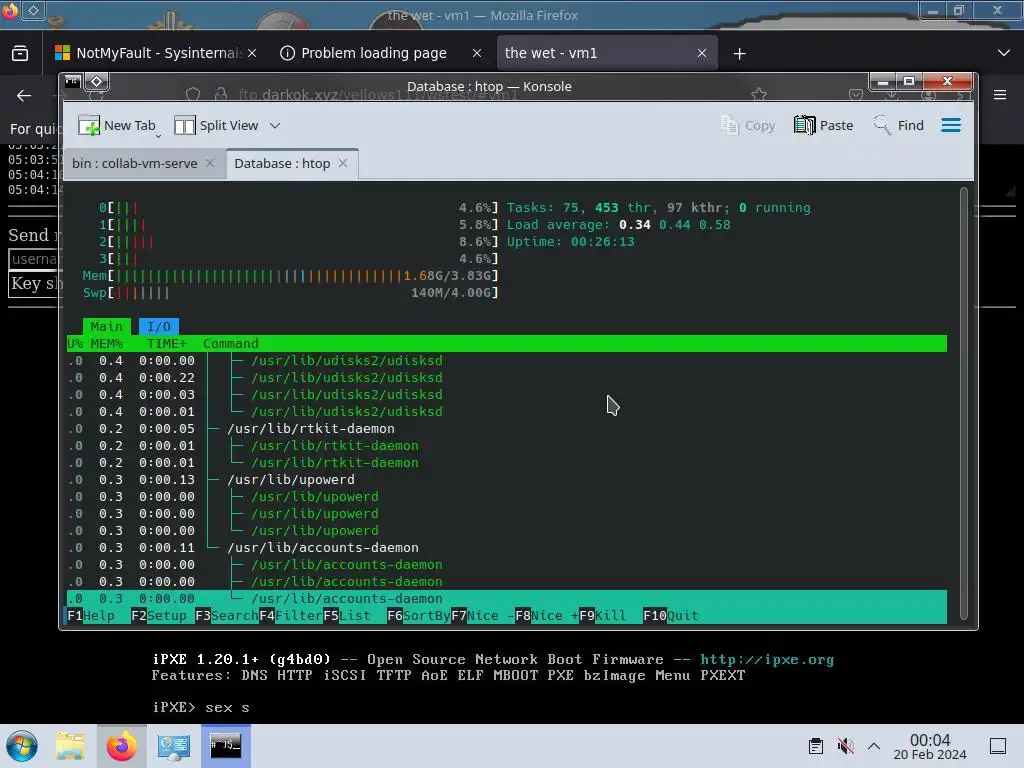This screenshot has width=1024, height=768.
Task: Click F4 Filter in htop footer
Action: [291, 616]
